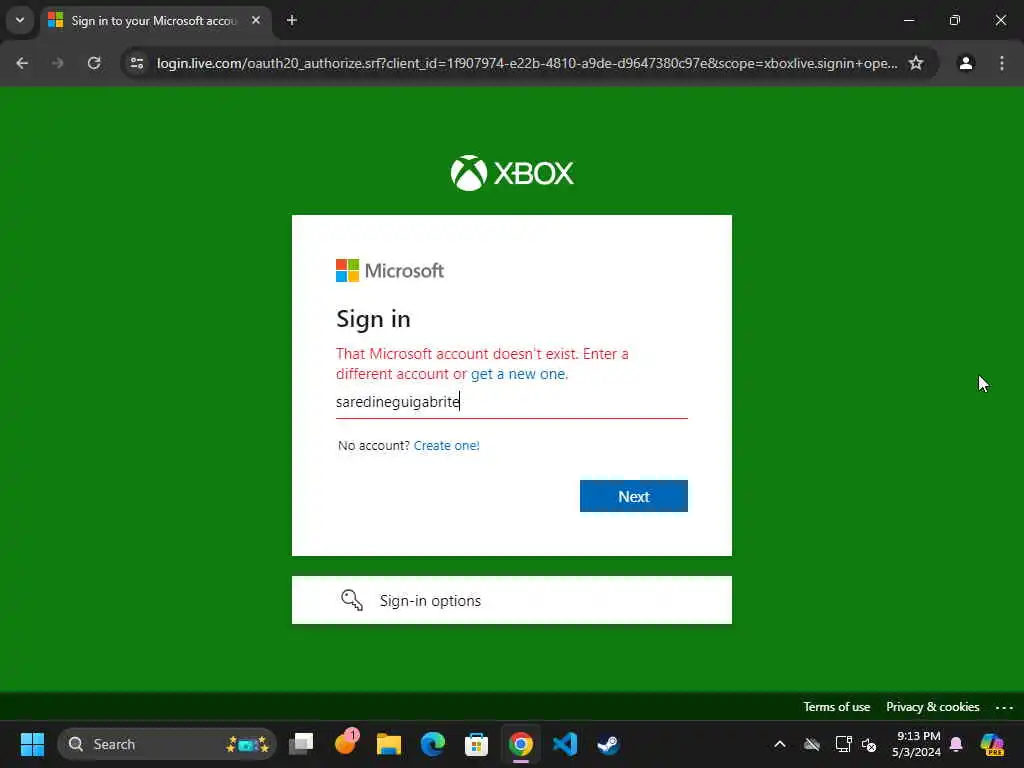Screen dimensions: 1024x768
Task: Reload the sign-in page
Action: [x=94, y=63]
